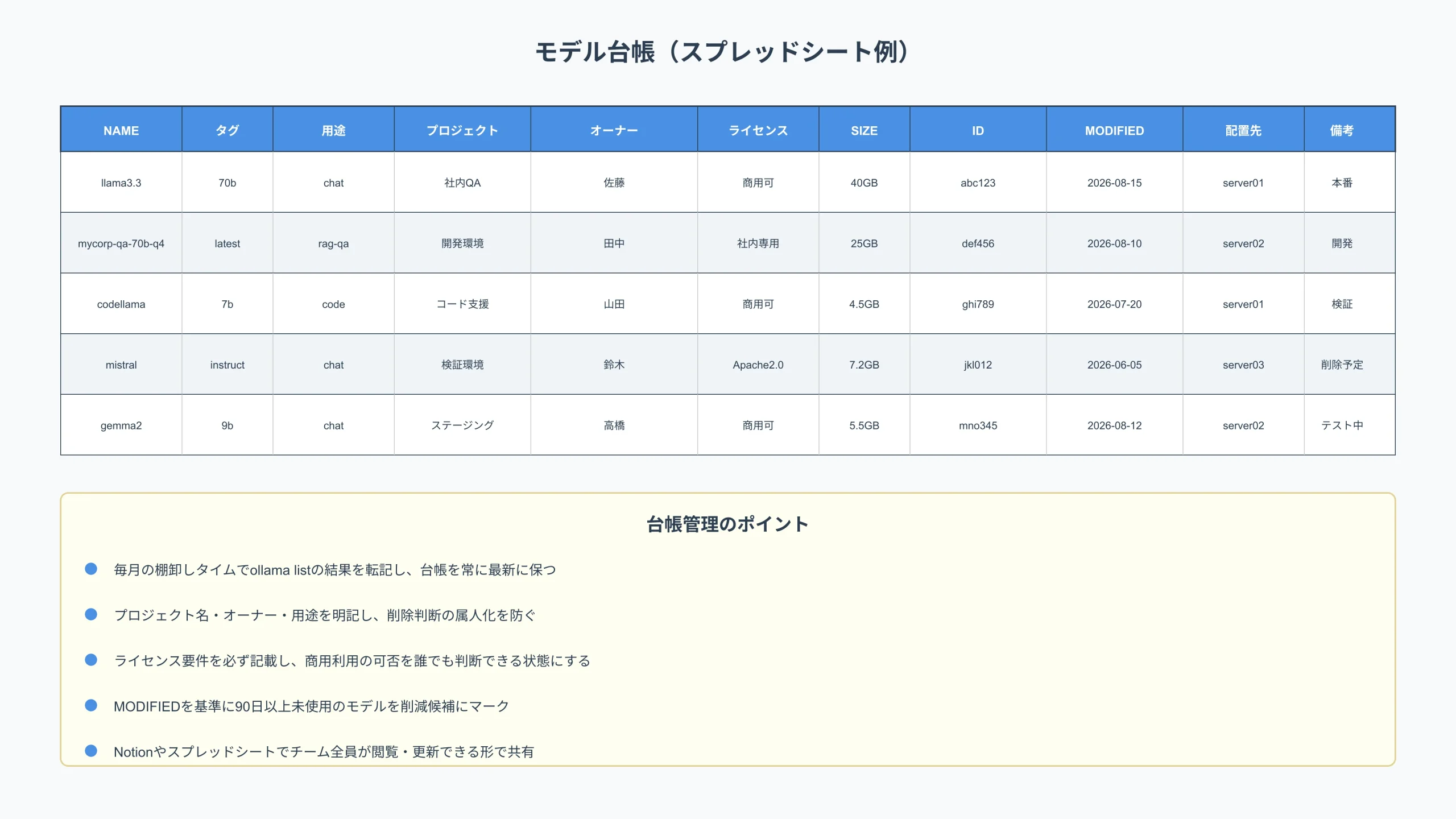Select the MODIFIED column header

point(1114,130)
